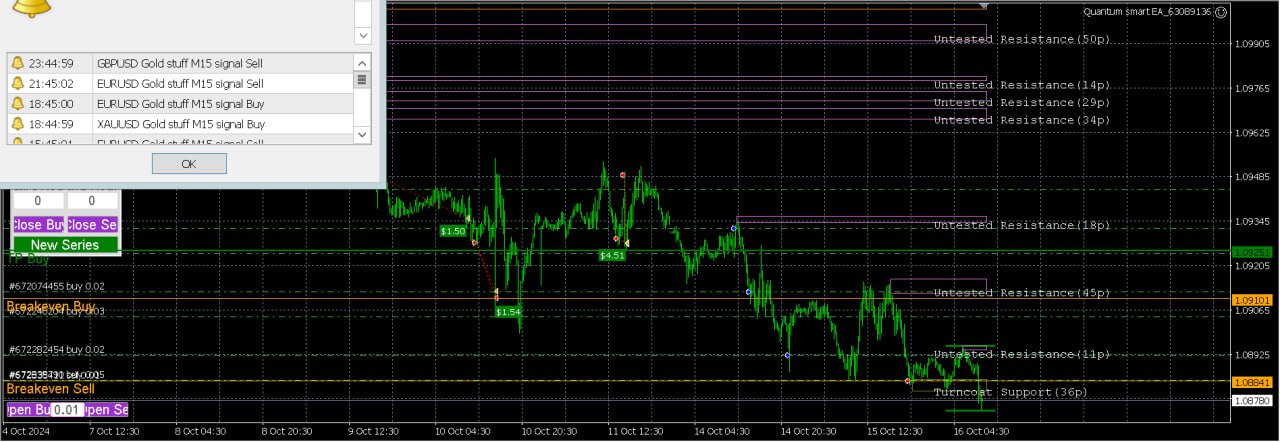This screenshot has height=442, width=1280.
Task: Select the 18:45:00 EURUSD signal Buy row
Action: click(x=181, y=103)
